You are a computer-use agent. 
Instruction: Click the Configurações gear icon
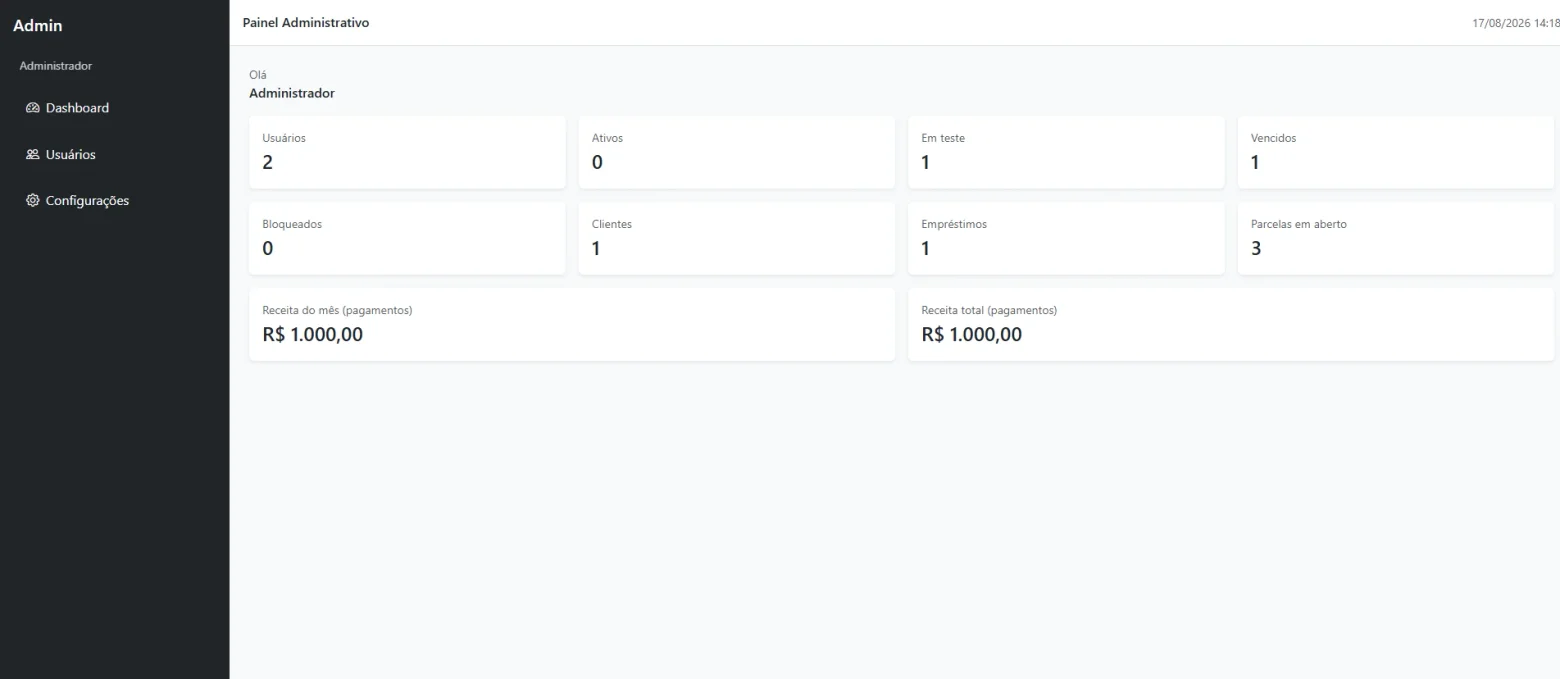(32, 201)
